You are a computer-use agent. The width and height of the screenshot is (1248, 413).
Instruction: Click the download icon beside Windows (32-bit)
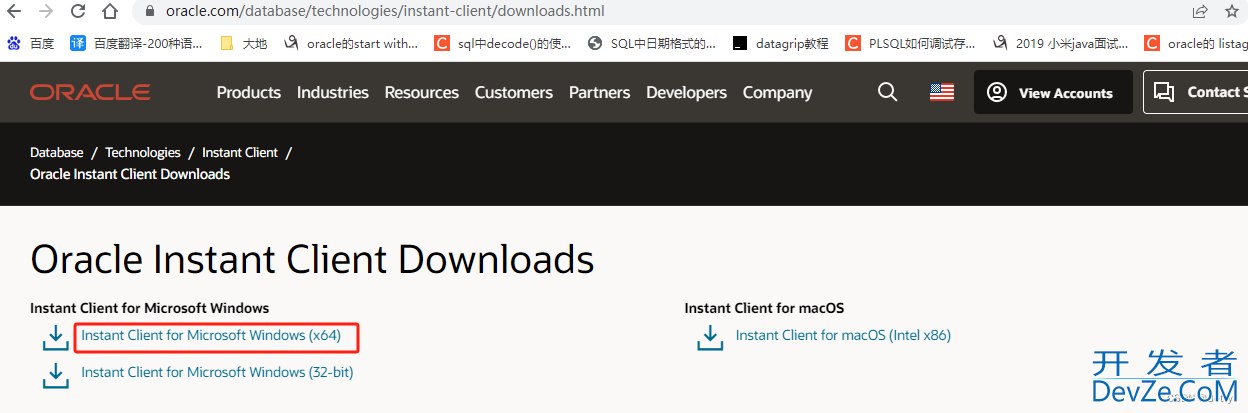[56, 374]
